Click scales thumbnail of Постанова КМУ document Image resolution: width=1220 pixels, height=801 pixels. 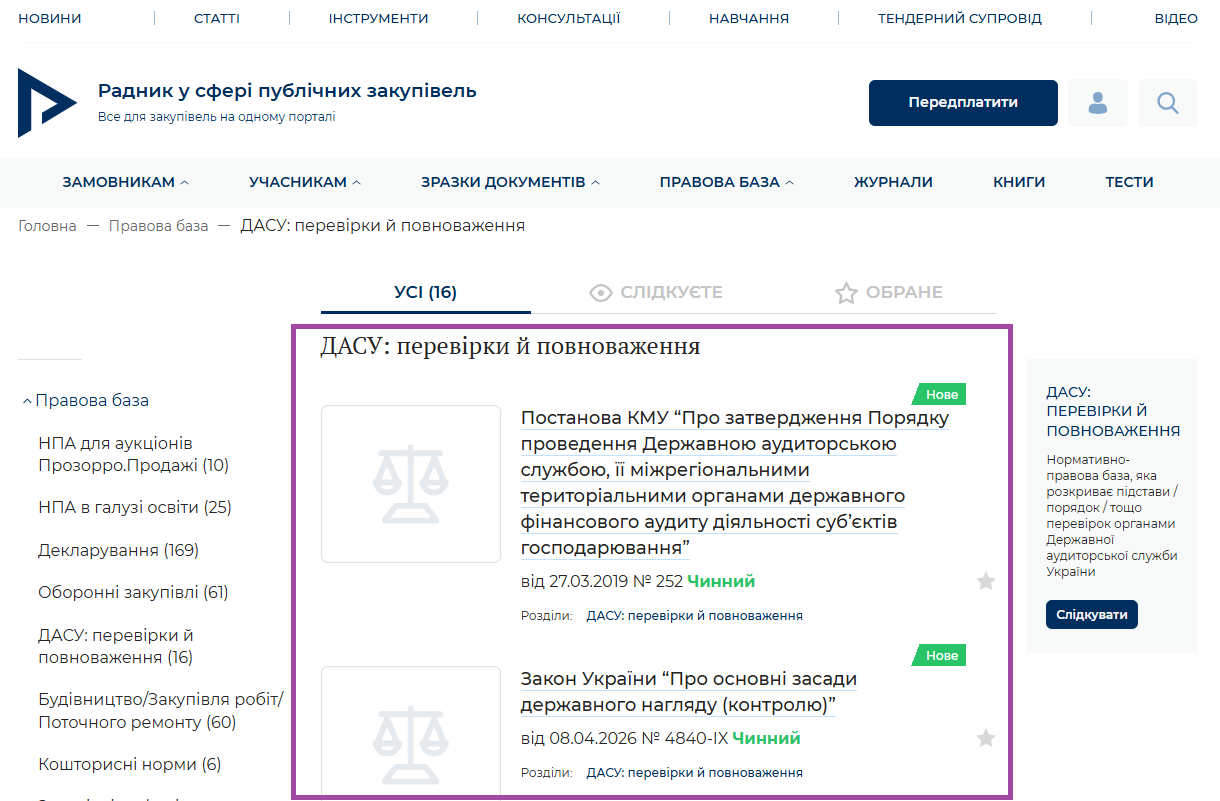point(411,484)
